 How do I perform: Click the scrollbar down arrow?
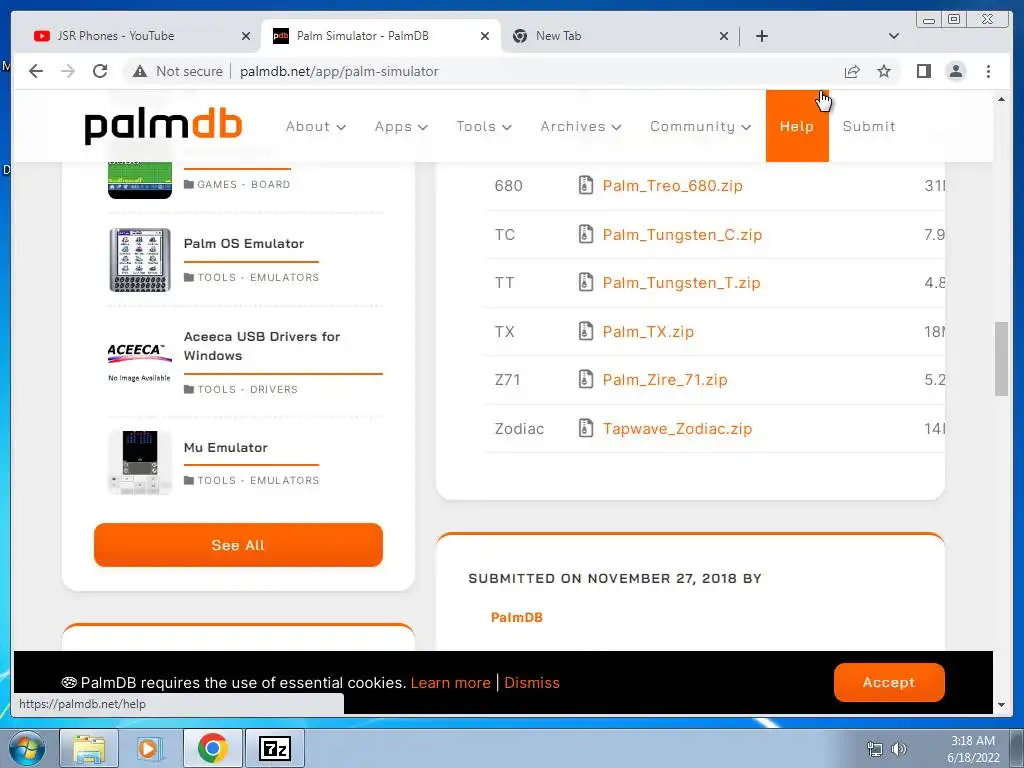[1001, 705]
